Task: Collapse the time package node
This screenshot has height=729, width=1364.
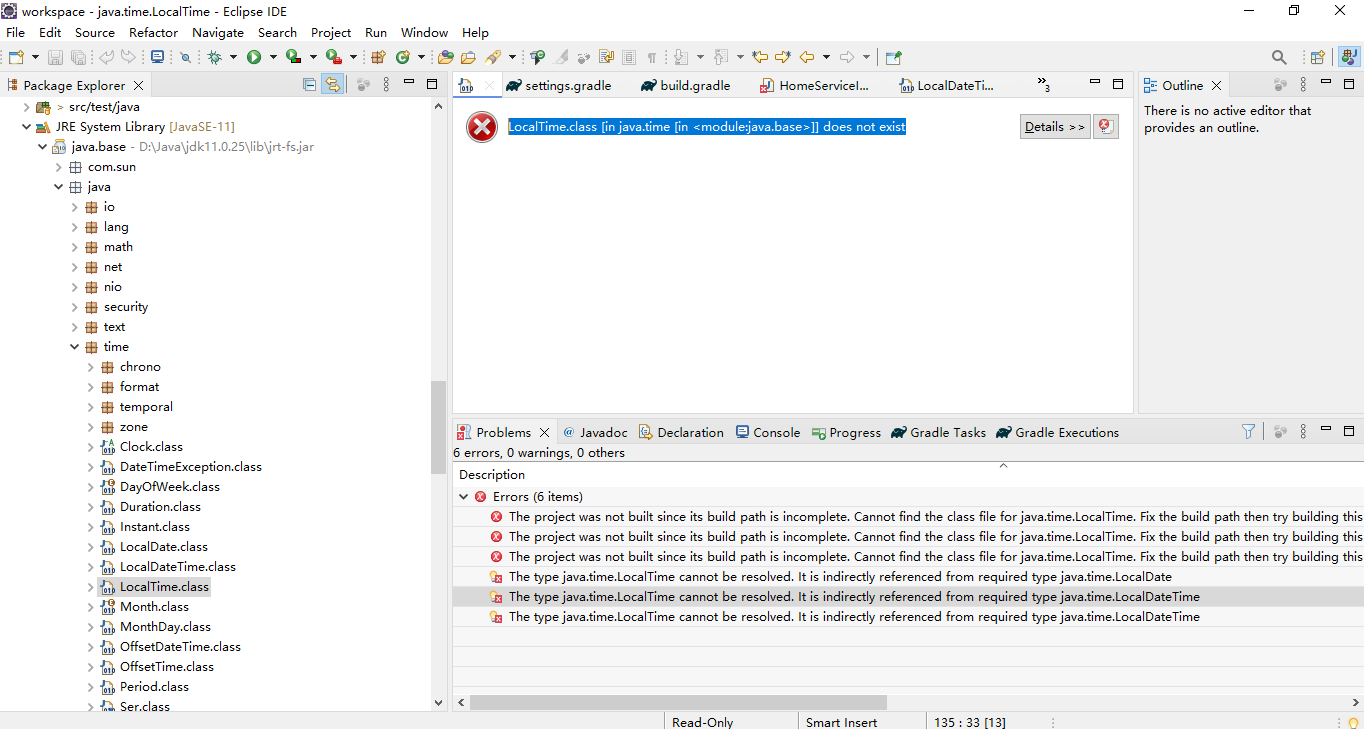Action: coord(74,346)
